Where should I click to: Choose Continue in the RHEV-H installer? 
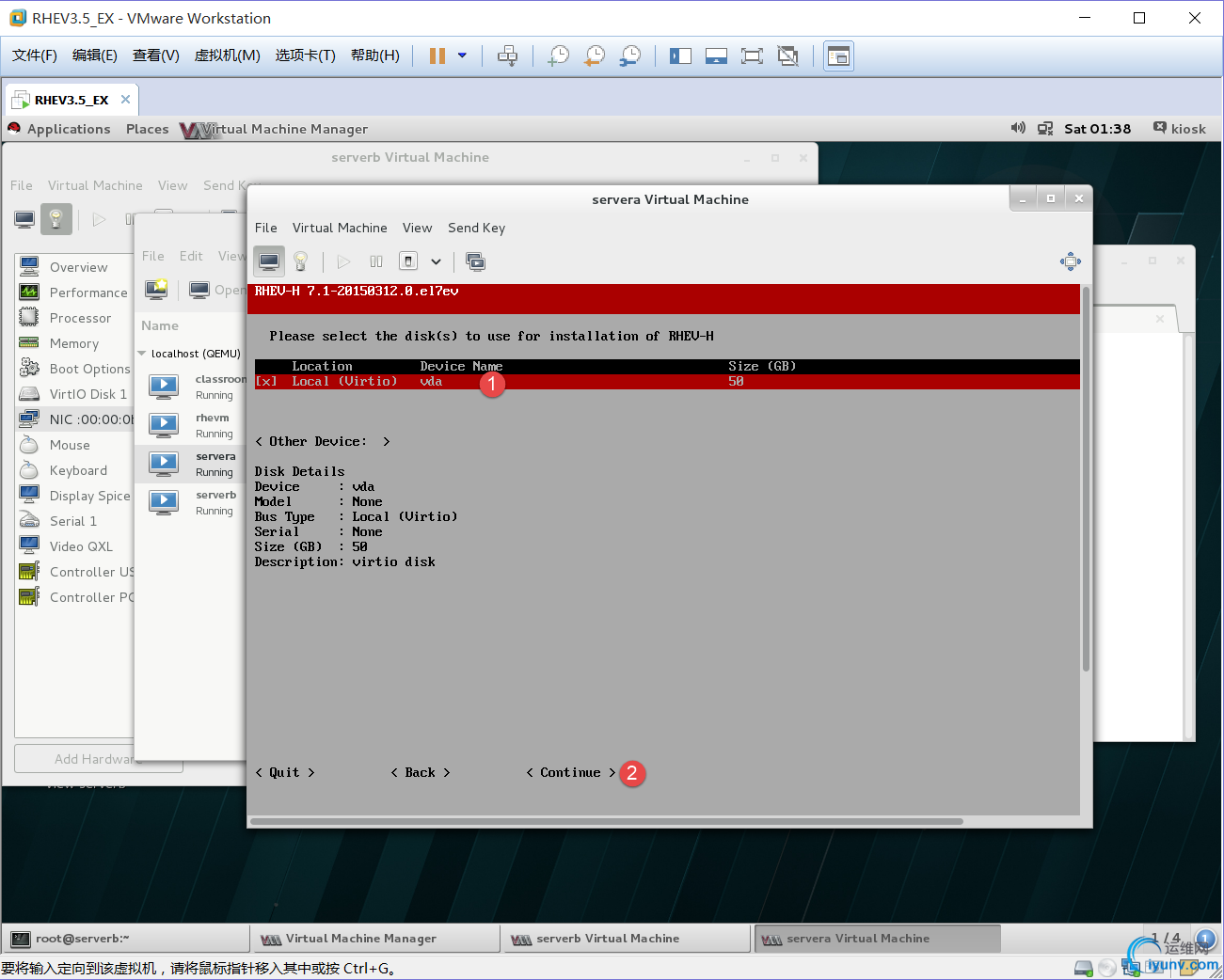571,773
